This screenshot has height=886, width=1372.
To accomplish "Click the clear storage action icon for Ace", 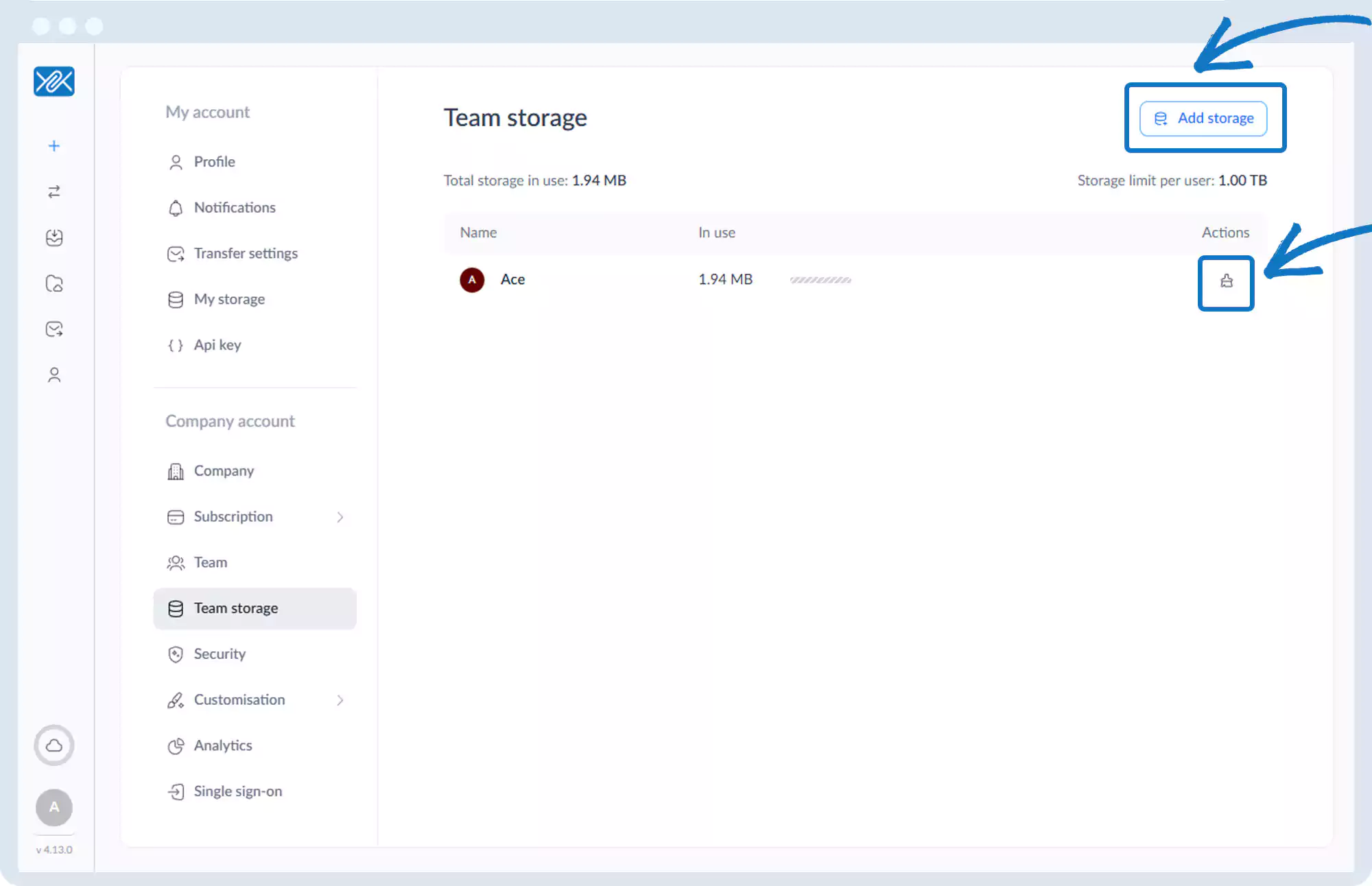I will [1227, 281].
